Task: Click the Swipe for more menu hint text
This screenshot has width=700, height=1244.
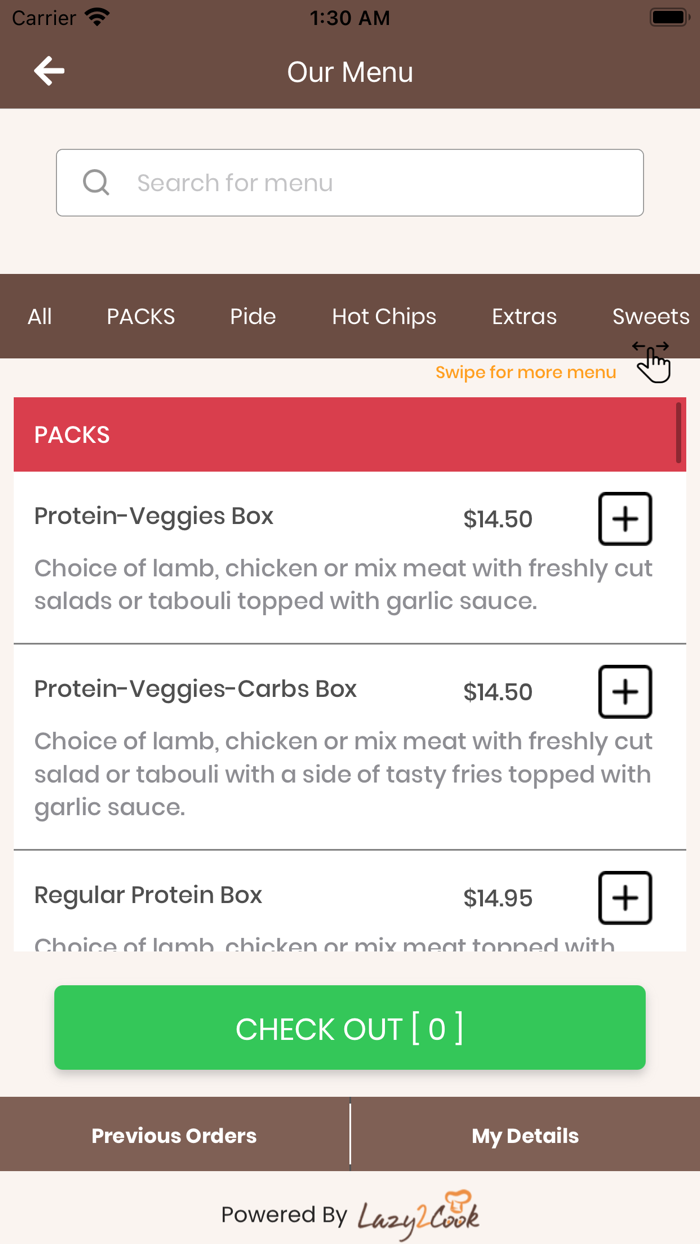Action: click(x=526, y=371)
